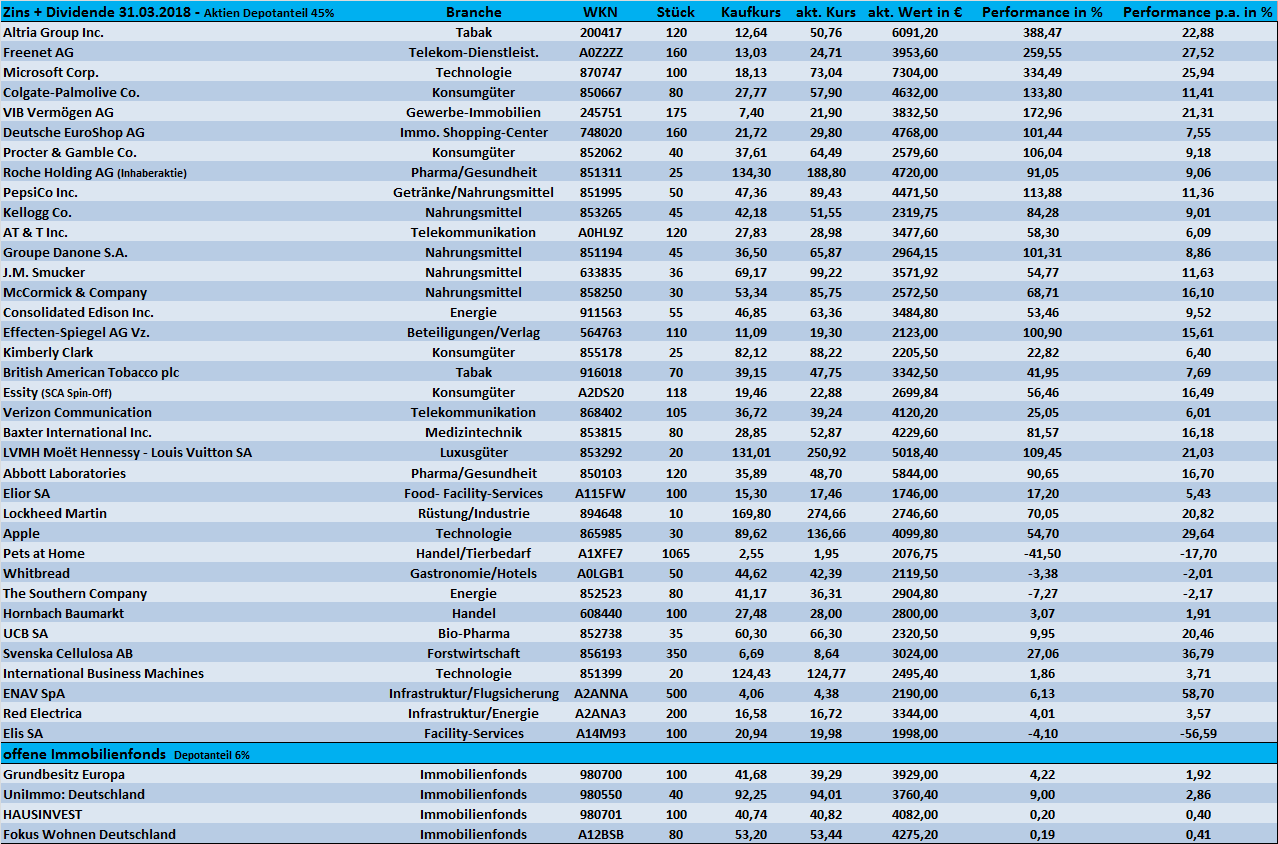Click the 7304,00 value for Microsoft

pos(915,72)
